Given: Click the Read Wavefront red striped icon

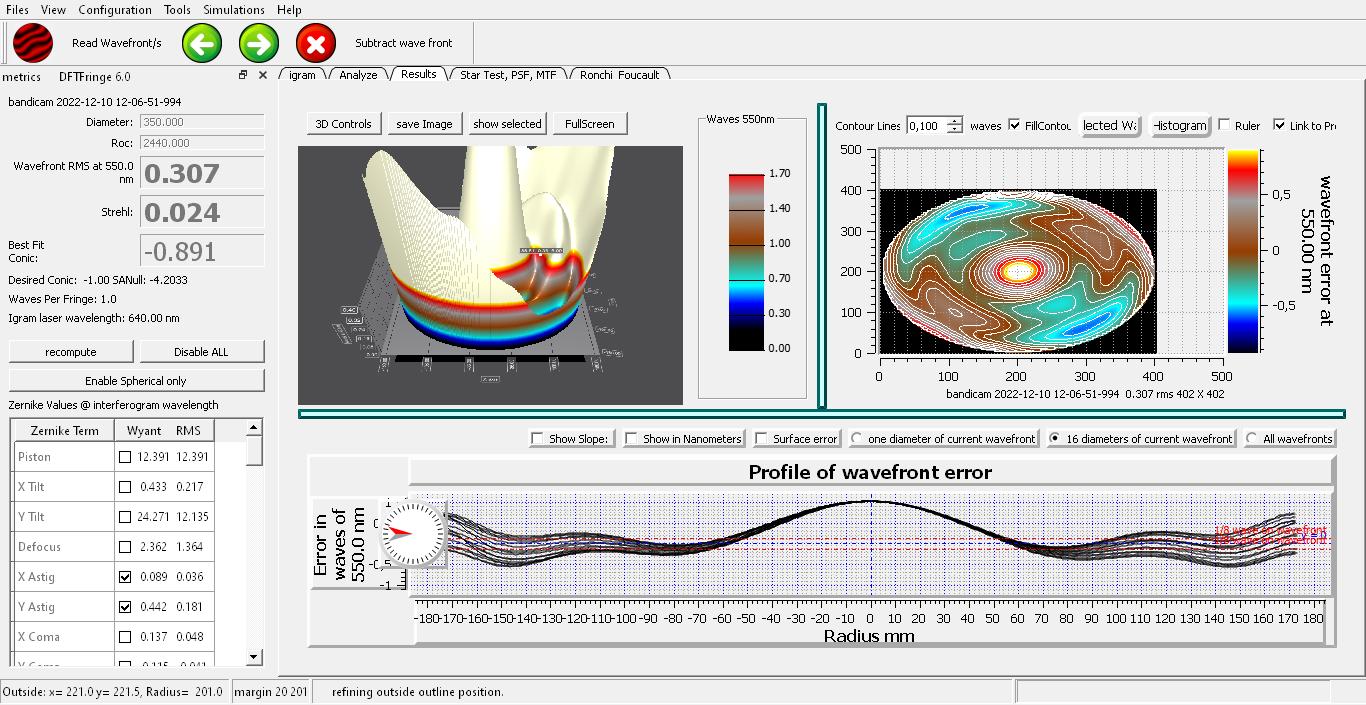Looking at the screenshot, I should (33, 43).
